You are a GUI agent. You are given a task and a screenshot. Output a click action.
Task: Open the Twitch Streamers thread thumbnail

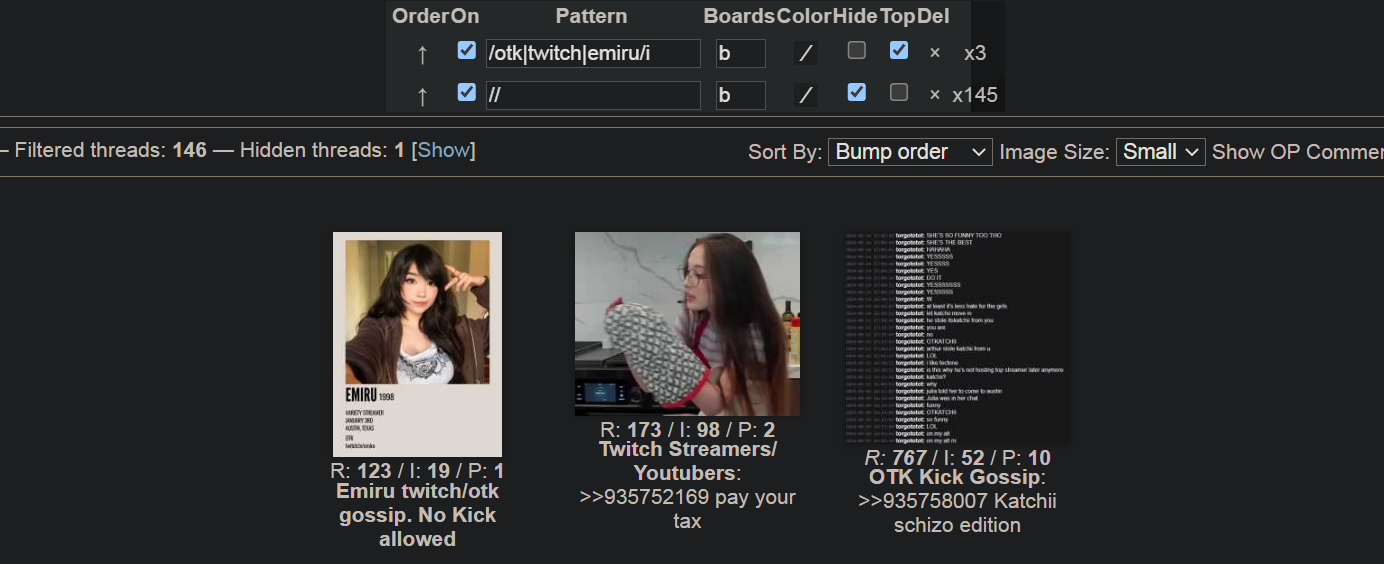pos(687,324)
